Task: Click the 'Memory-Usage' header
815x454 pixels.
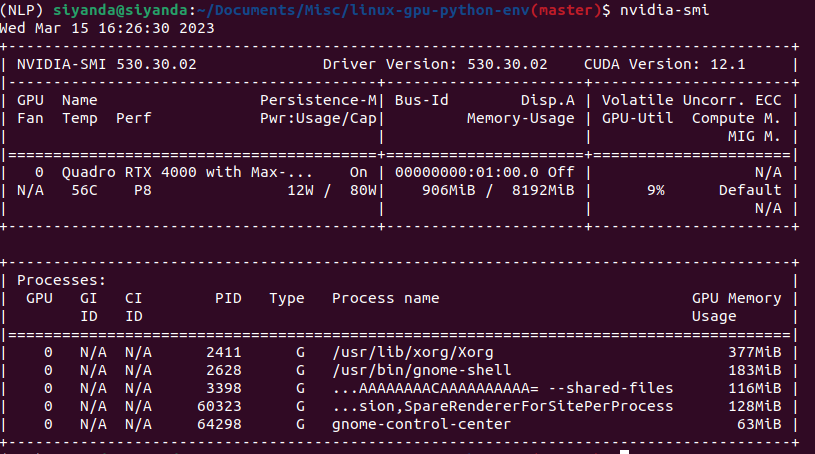Action: (521, 118)
